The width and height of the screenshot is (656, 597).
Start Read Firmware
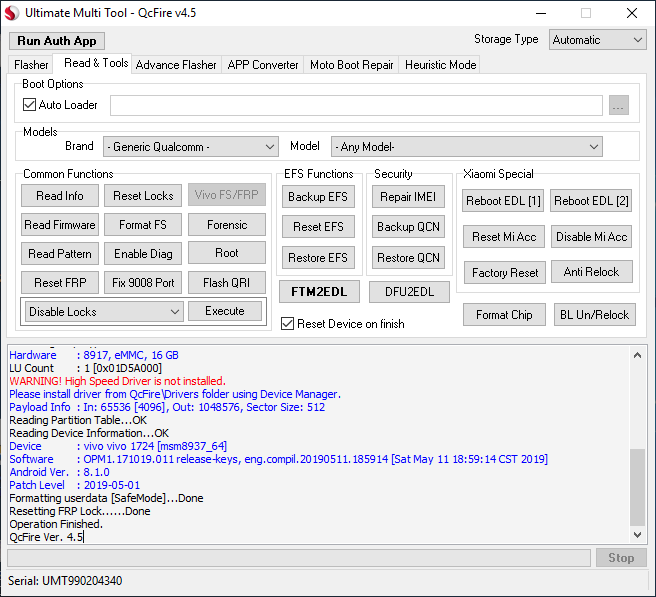pyautogui.click(x=60, y=225)
